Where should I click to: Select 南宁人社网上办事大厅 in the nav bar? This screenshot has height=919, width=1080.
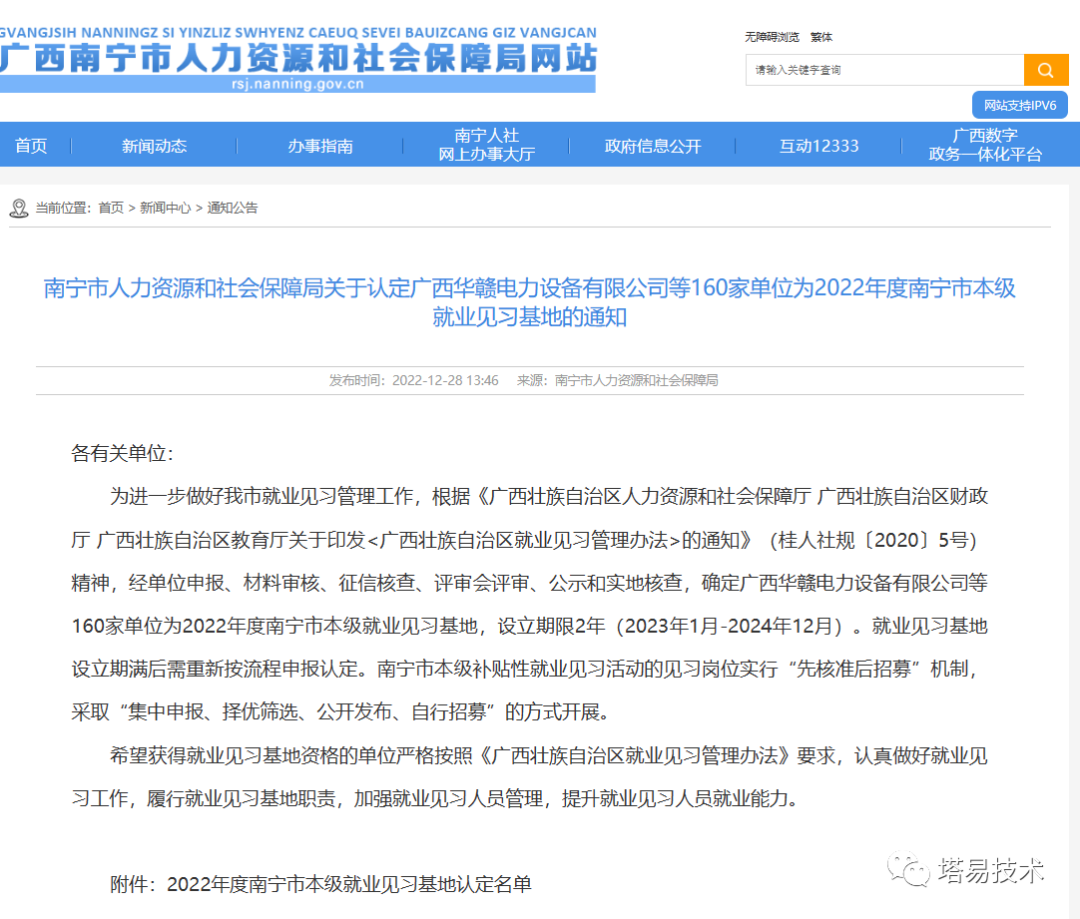[486, 145]
